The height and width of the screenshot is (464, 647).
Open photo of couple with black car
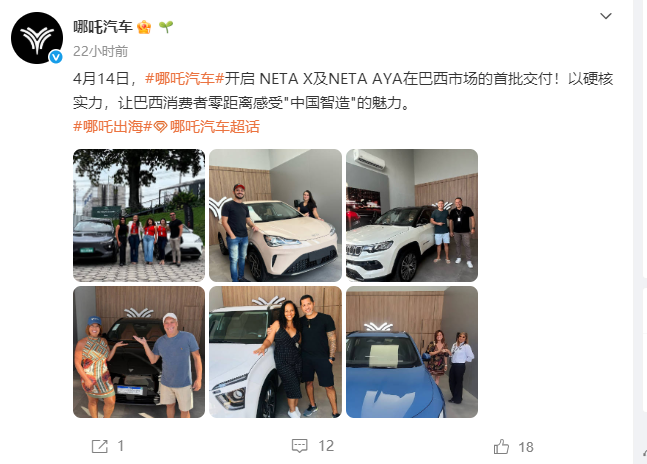pyautogui.click(x=139, y=352)
